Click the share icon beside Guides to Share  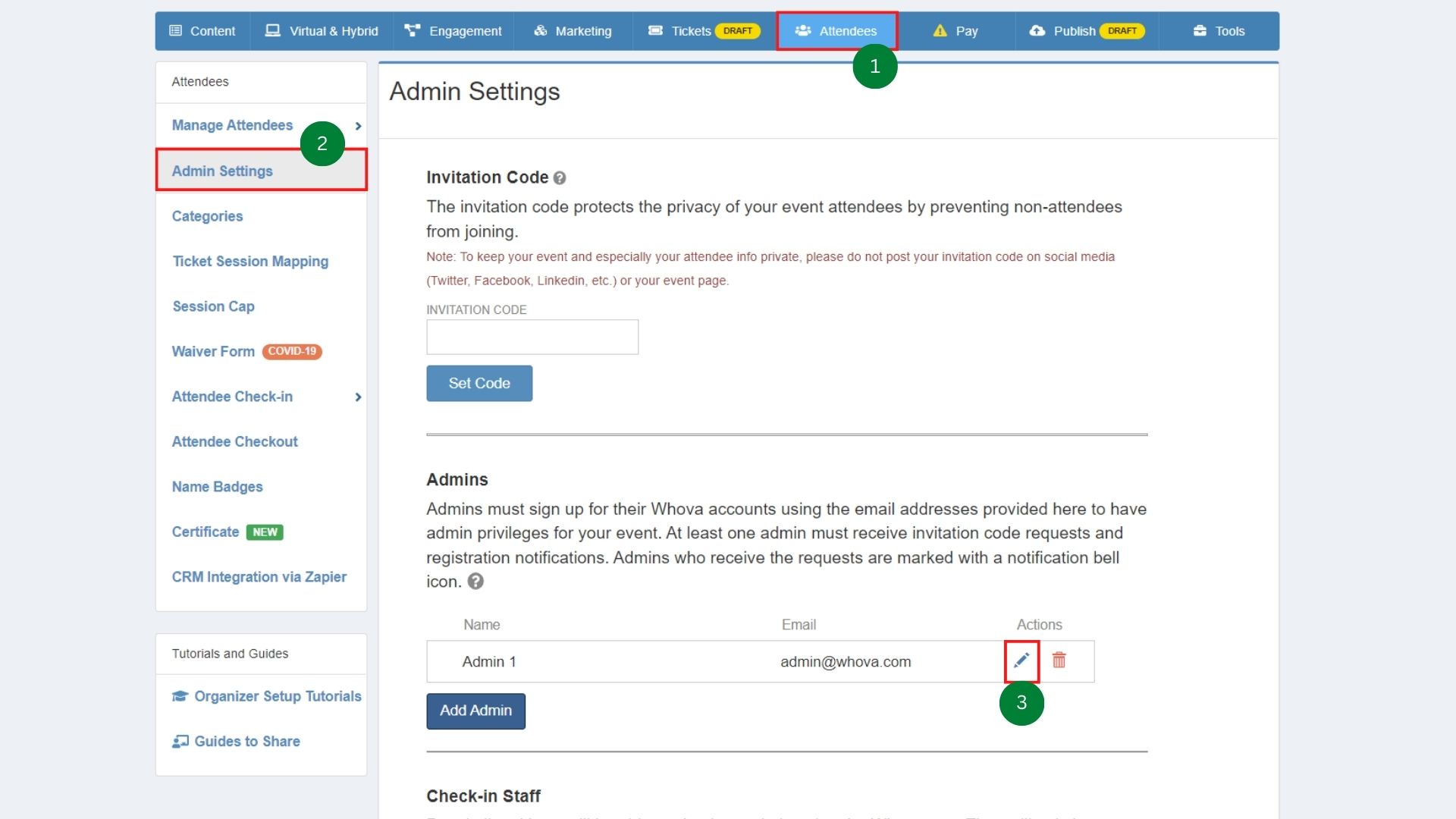point(180,741)
